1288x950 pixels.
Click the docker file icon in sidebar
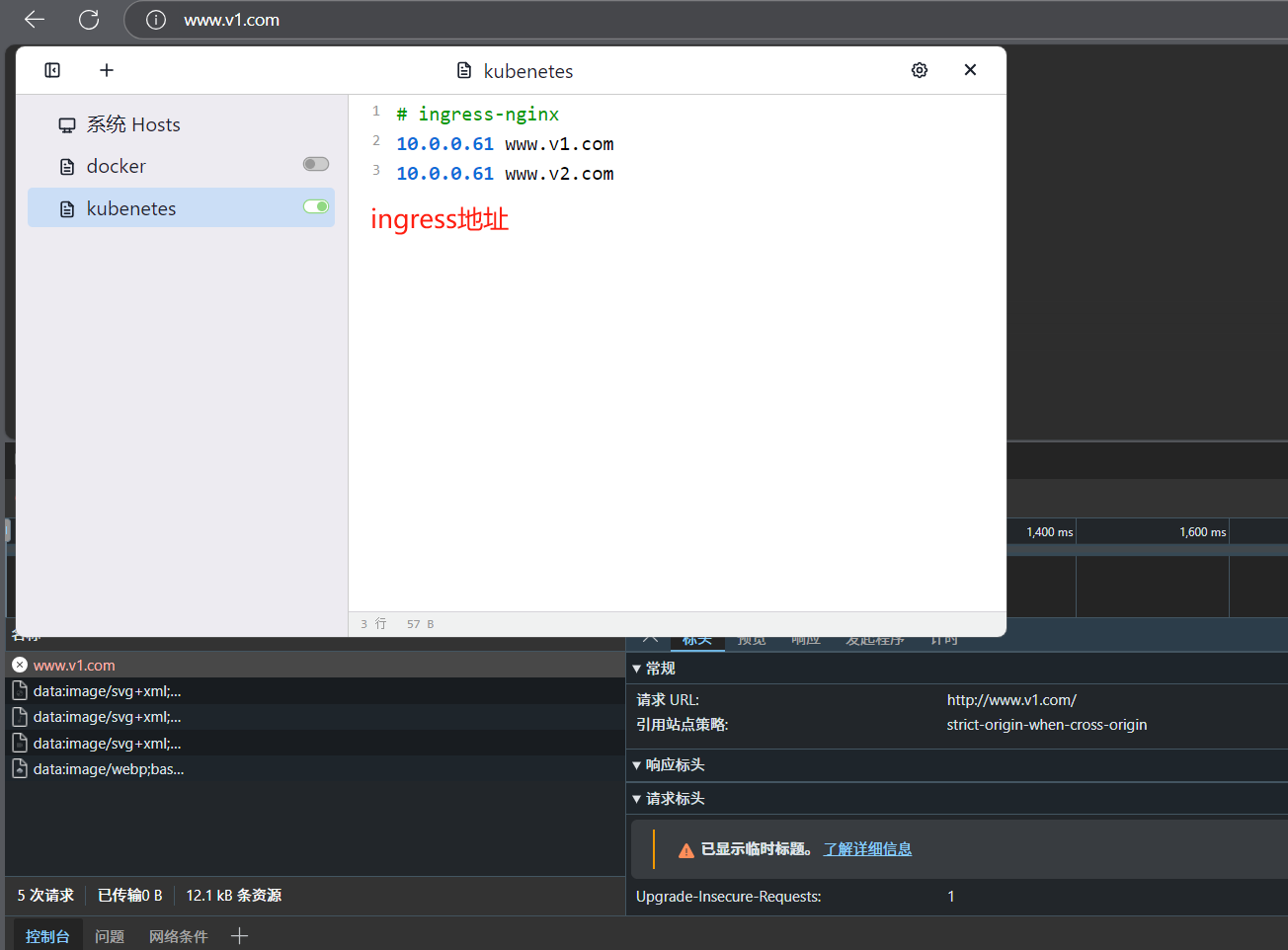(x=67, y=167)
